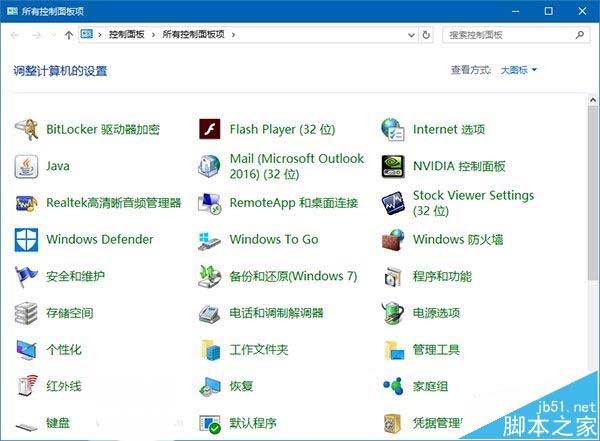Open the 默认程序 icon
Screen dimensions: 600x441
(210, 423)
